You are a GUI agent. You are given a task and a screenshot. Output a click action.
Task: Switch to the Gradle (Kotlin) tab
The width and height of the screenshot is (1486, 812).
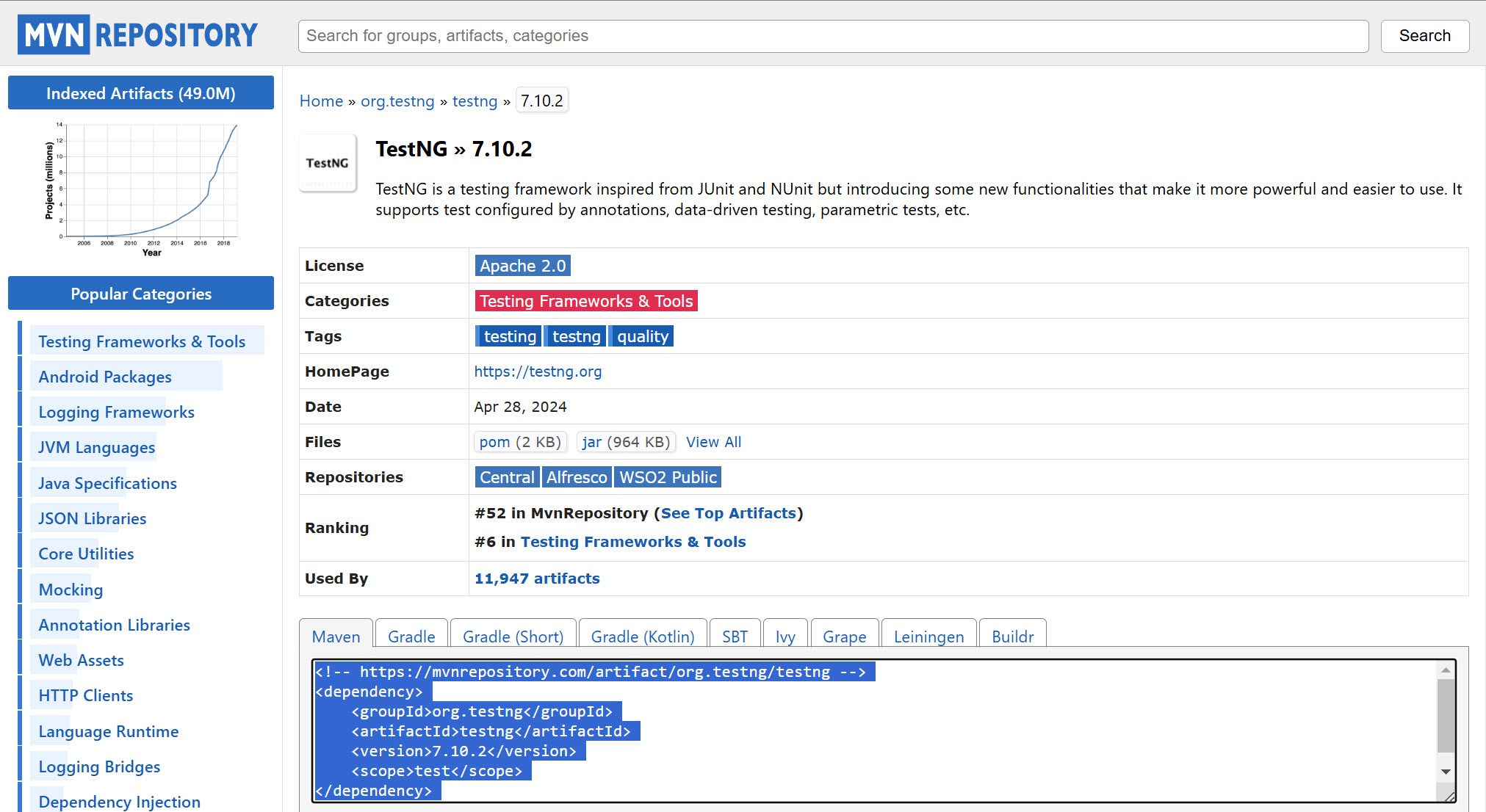tap(643, 637)
